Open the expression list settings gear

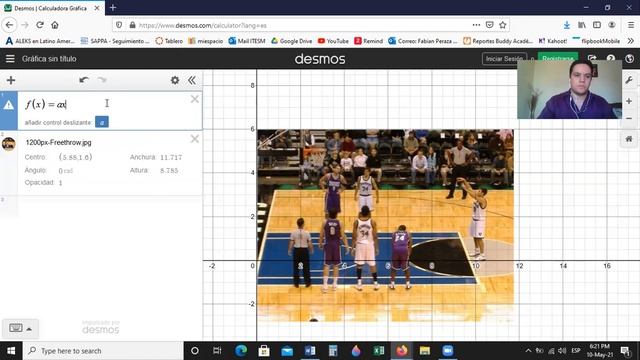tap(175, 80)
